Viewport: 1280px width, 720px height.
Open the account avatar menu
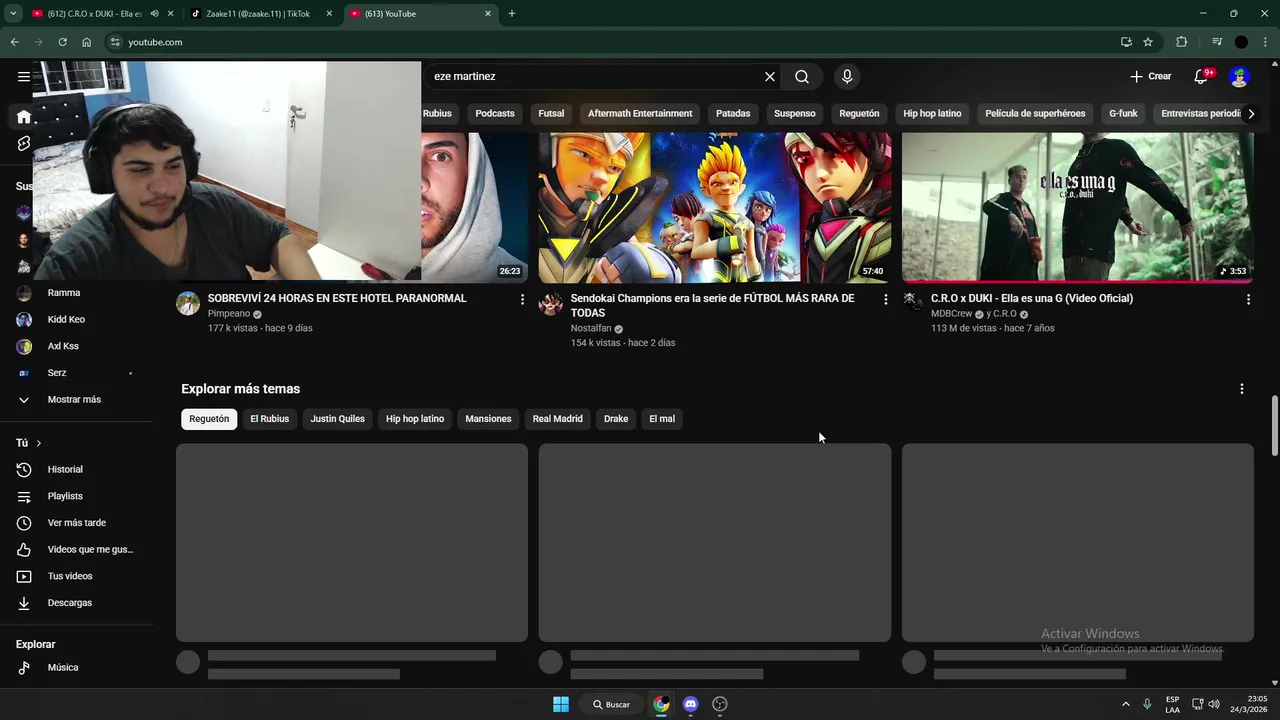tap(1239, 76)
